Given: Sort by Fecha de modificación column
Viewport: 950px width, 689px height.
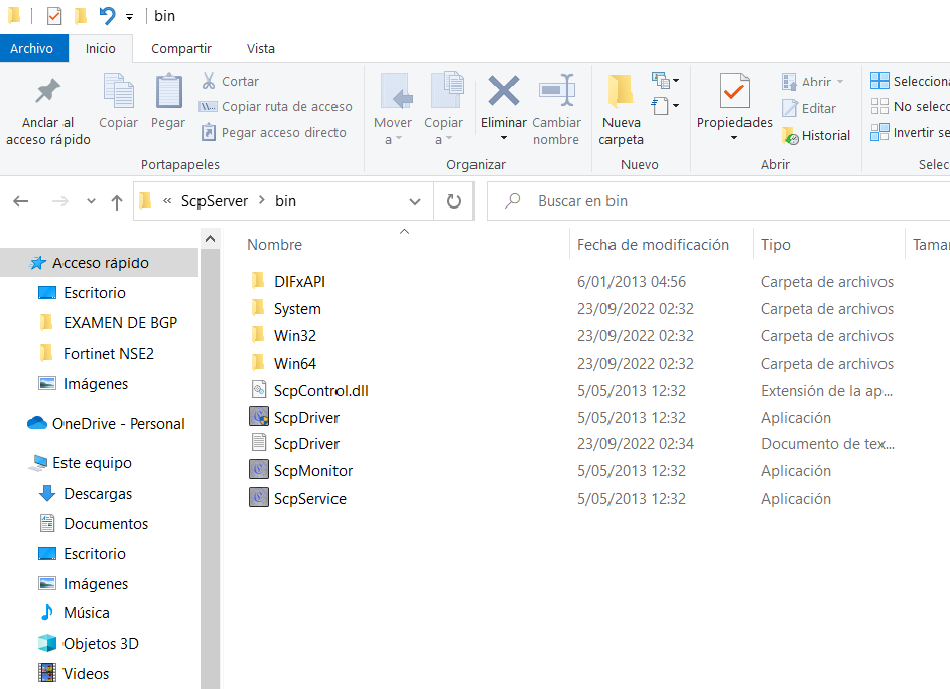Looking at the screenshot, I should (x=653, y=245).
